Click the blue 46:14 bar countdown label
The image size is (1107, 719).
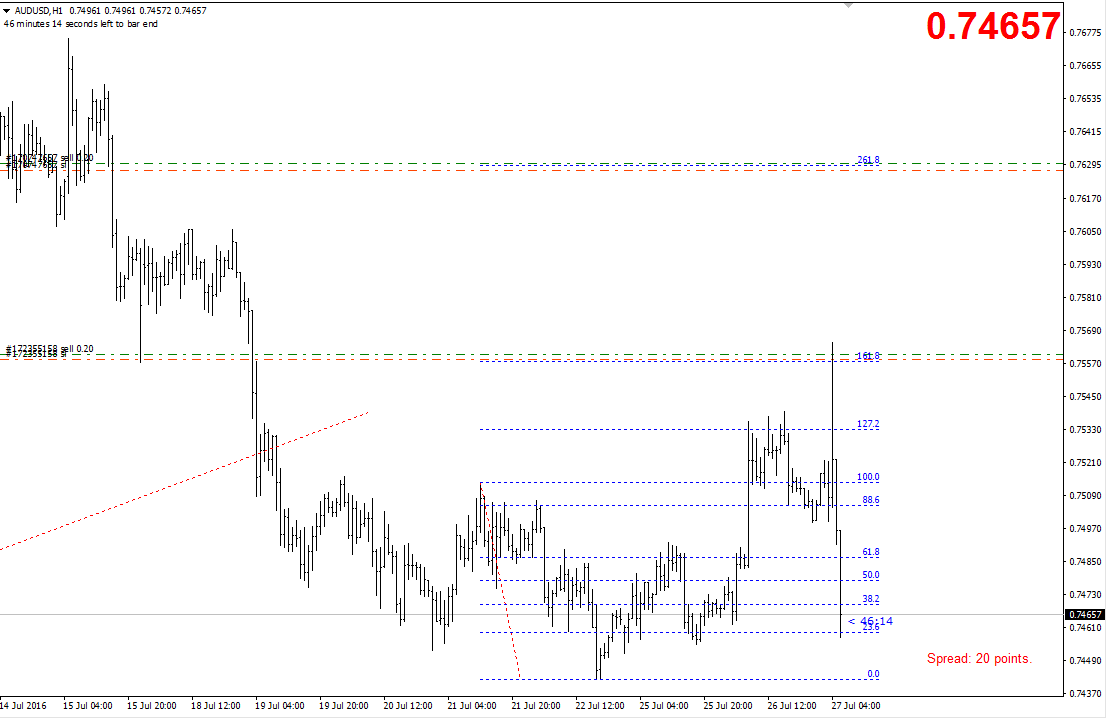(870, 621)
